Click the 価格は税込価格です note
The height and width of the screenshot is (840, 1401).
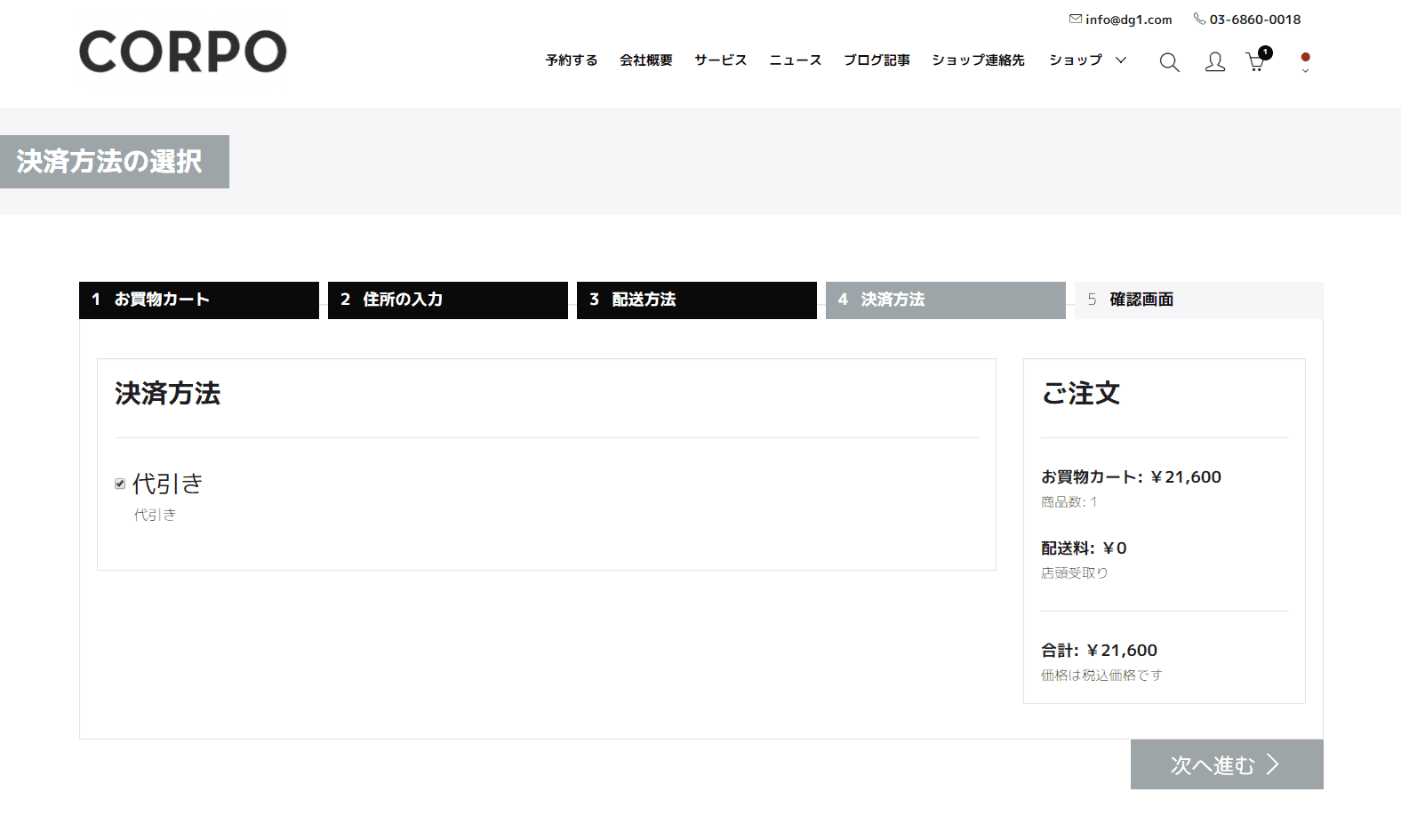pos(1101,676)
